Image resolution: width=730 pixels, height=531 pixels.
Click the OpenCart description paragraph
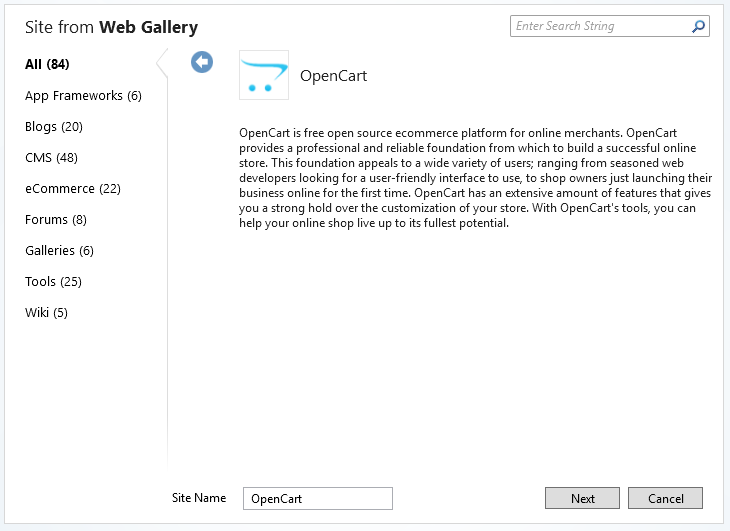[x=475, y=178]
